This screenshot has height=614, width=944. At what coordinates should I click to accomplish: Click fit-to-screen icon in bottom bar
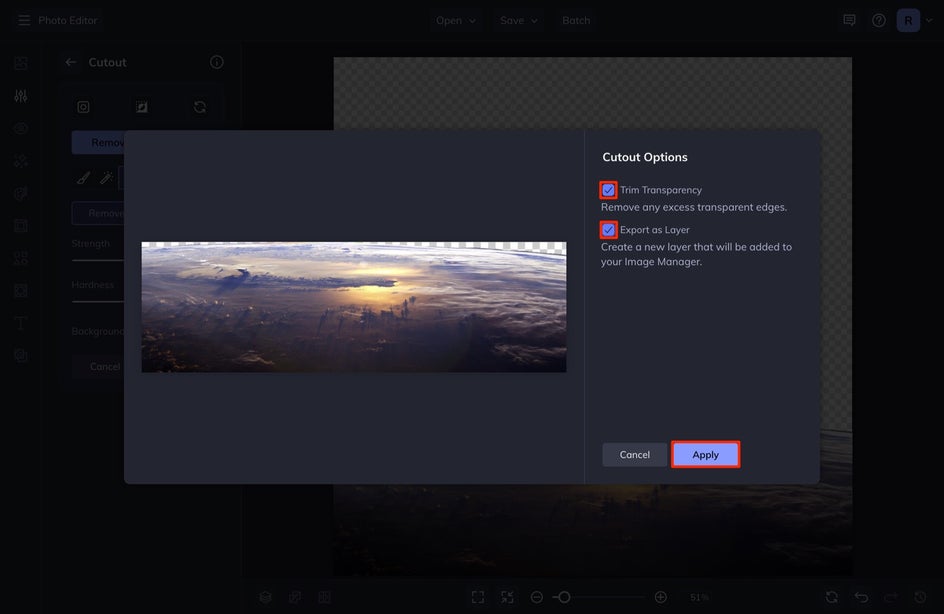(478, 597)
